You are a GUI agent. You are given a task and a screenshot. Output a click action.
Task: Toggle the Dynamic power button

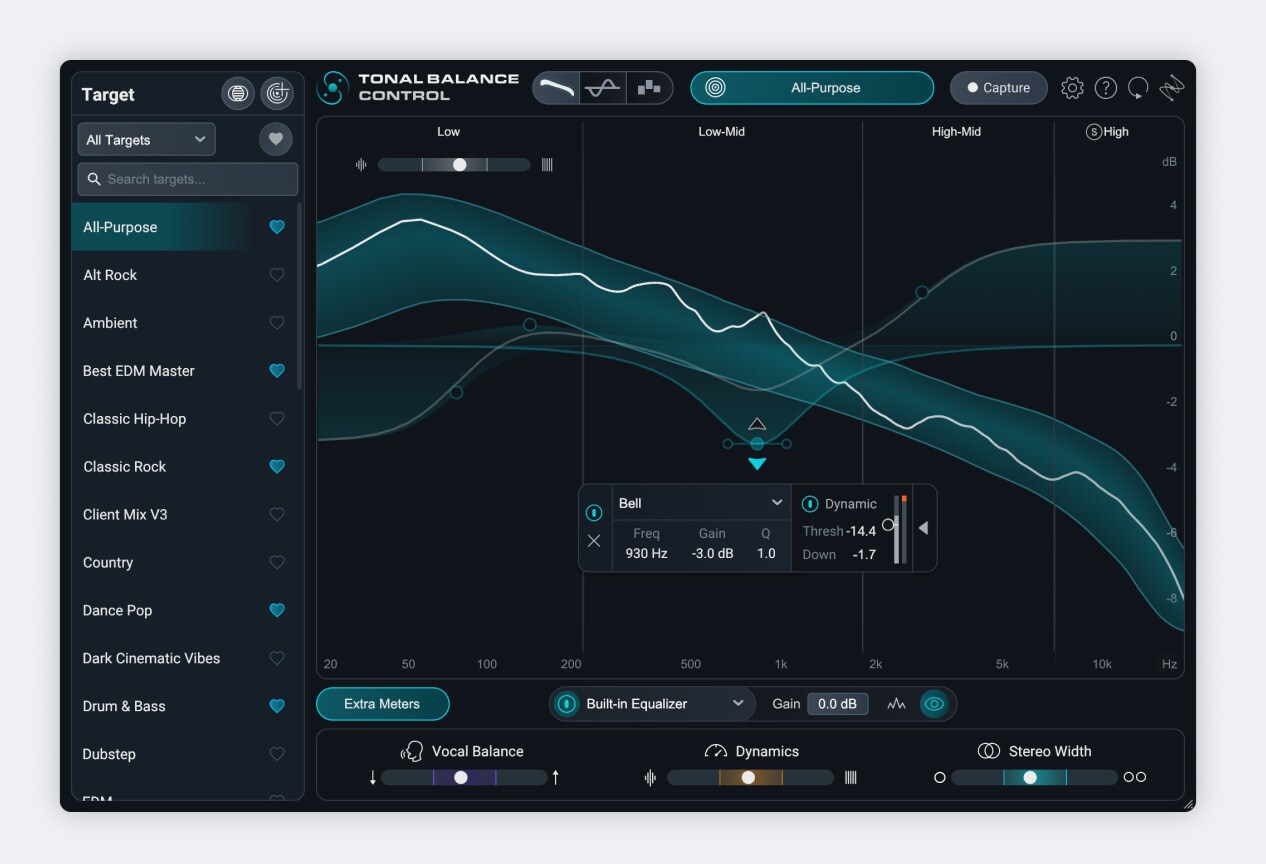(x=810, y=504)
